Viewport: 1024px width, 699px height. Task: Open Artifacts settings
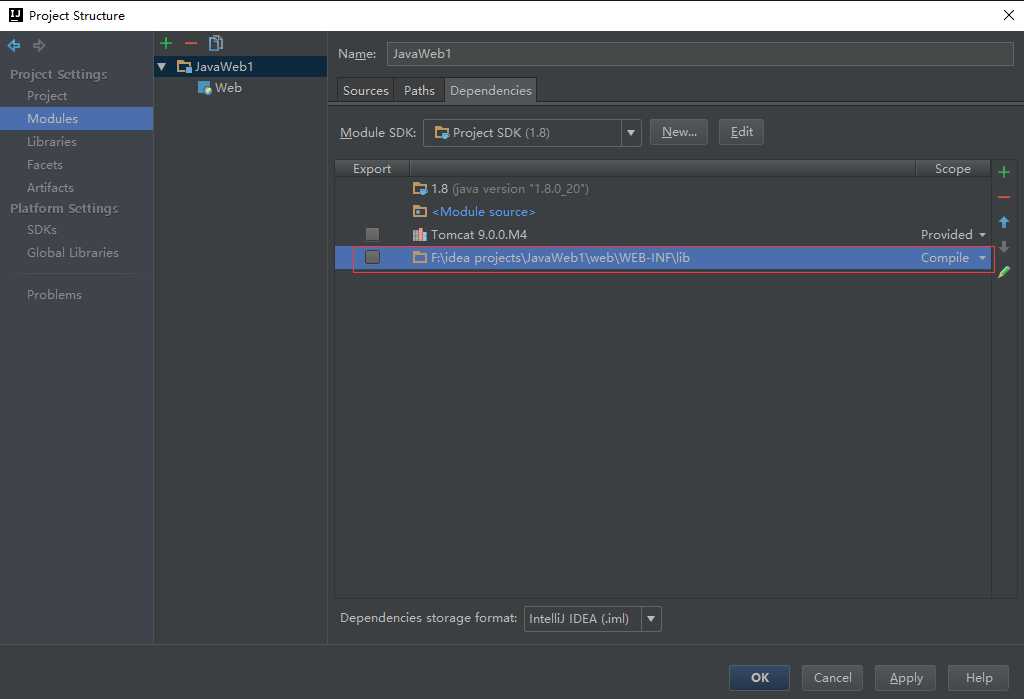coord(50,187)
